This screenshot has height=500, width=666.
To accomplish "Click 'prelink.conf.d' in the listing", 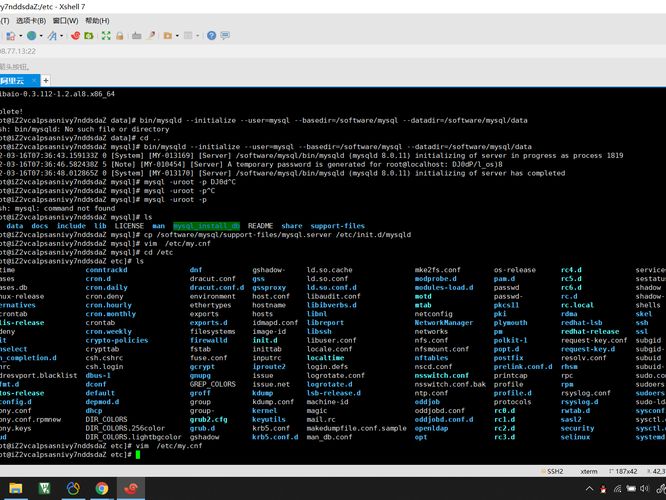I will point(523,367).
